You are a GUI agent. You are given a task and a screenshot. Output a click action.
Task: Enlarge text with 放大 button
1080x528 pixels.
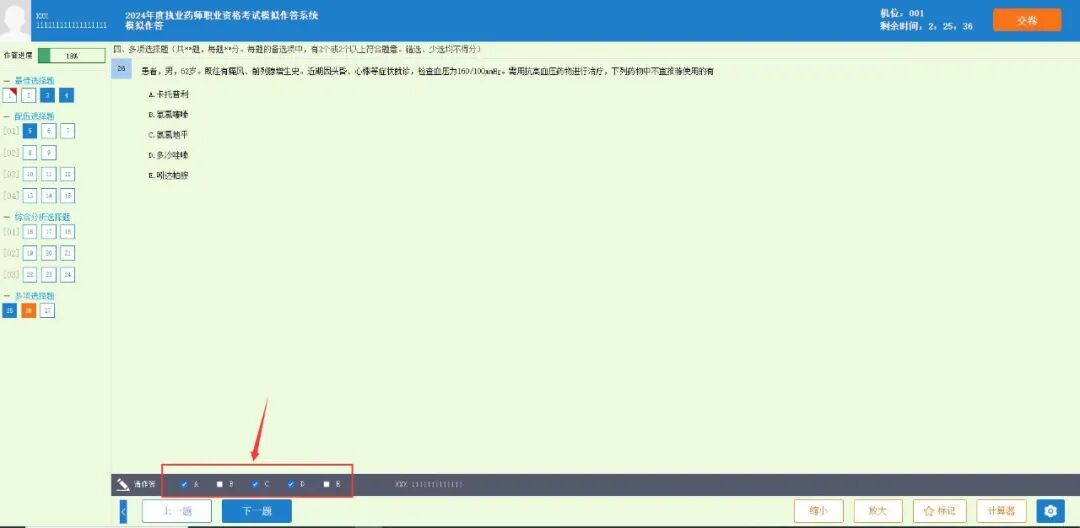tap(878, 511)
